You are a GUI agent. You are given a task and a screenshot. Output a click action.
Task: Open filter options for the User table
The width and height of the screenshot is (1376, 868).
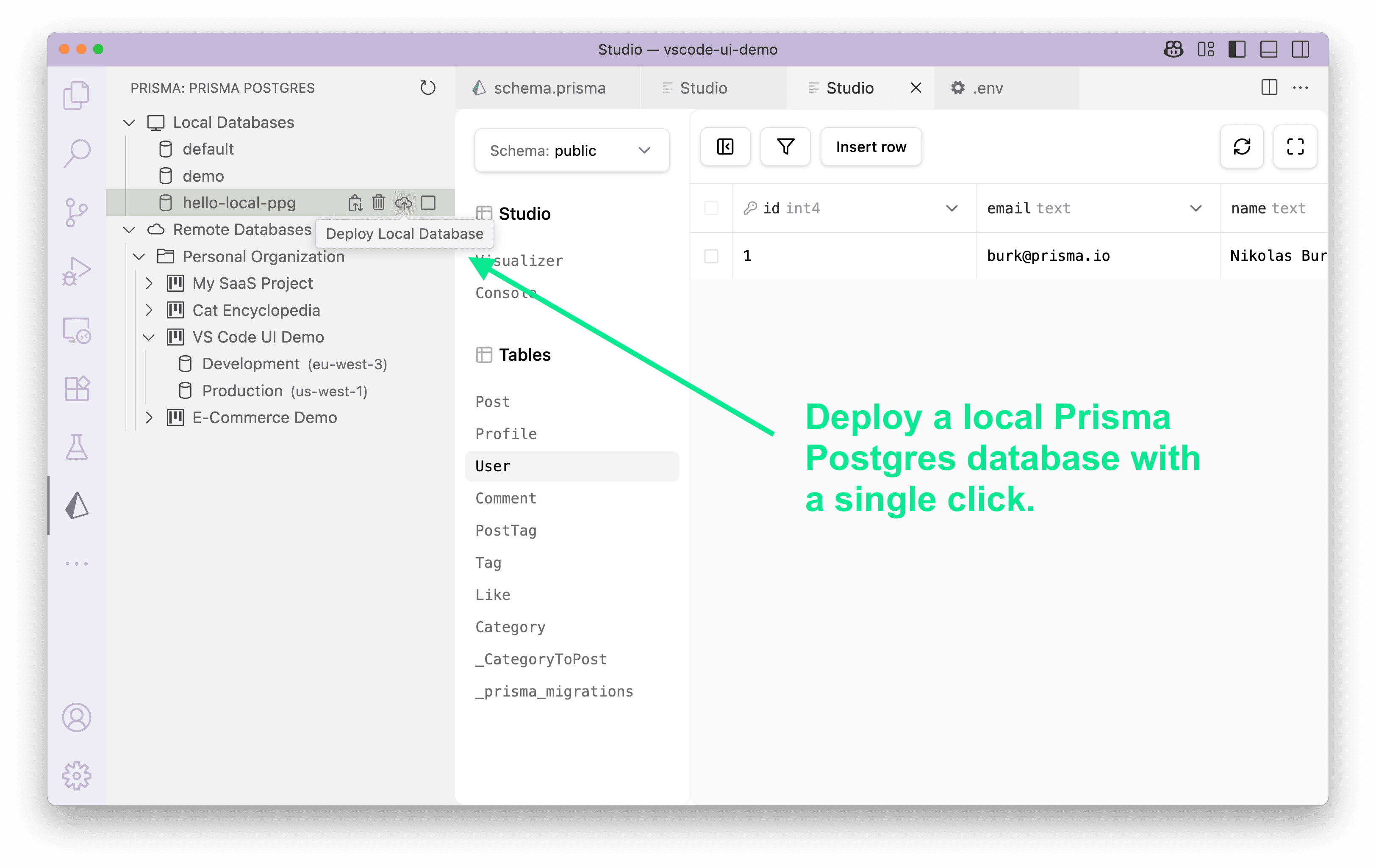coord(785,147)
